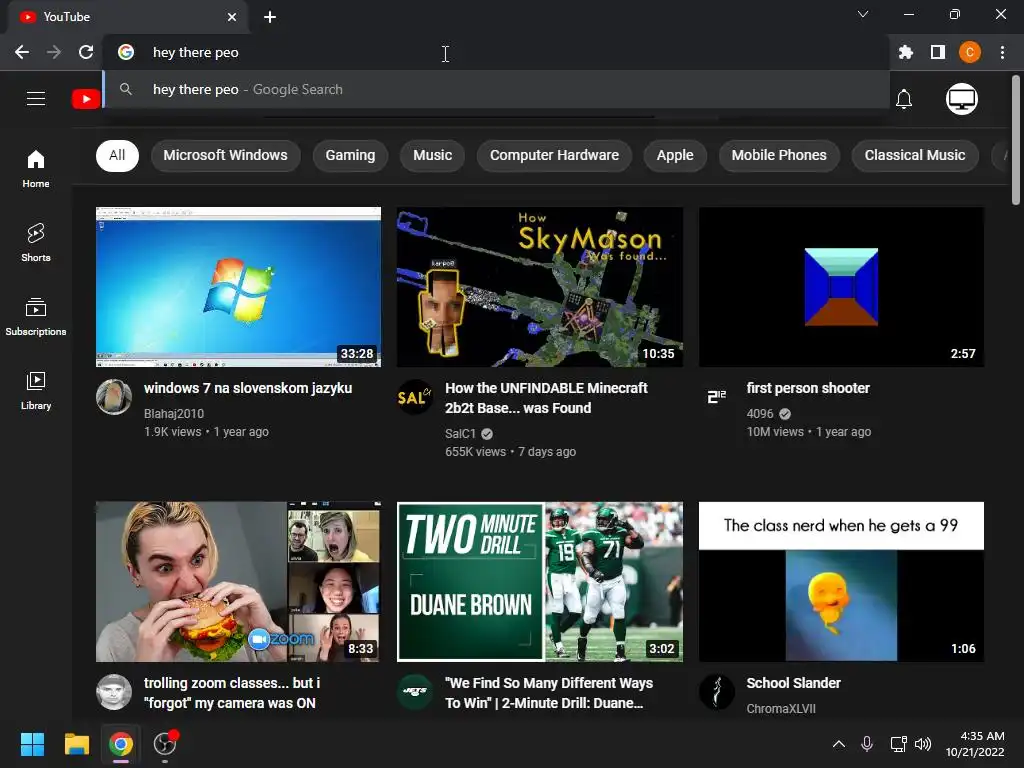This screenshot has height=768, width=1024.
Task: Open the YouTube hamburger guide menu
Action: point(36,99)
